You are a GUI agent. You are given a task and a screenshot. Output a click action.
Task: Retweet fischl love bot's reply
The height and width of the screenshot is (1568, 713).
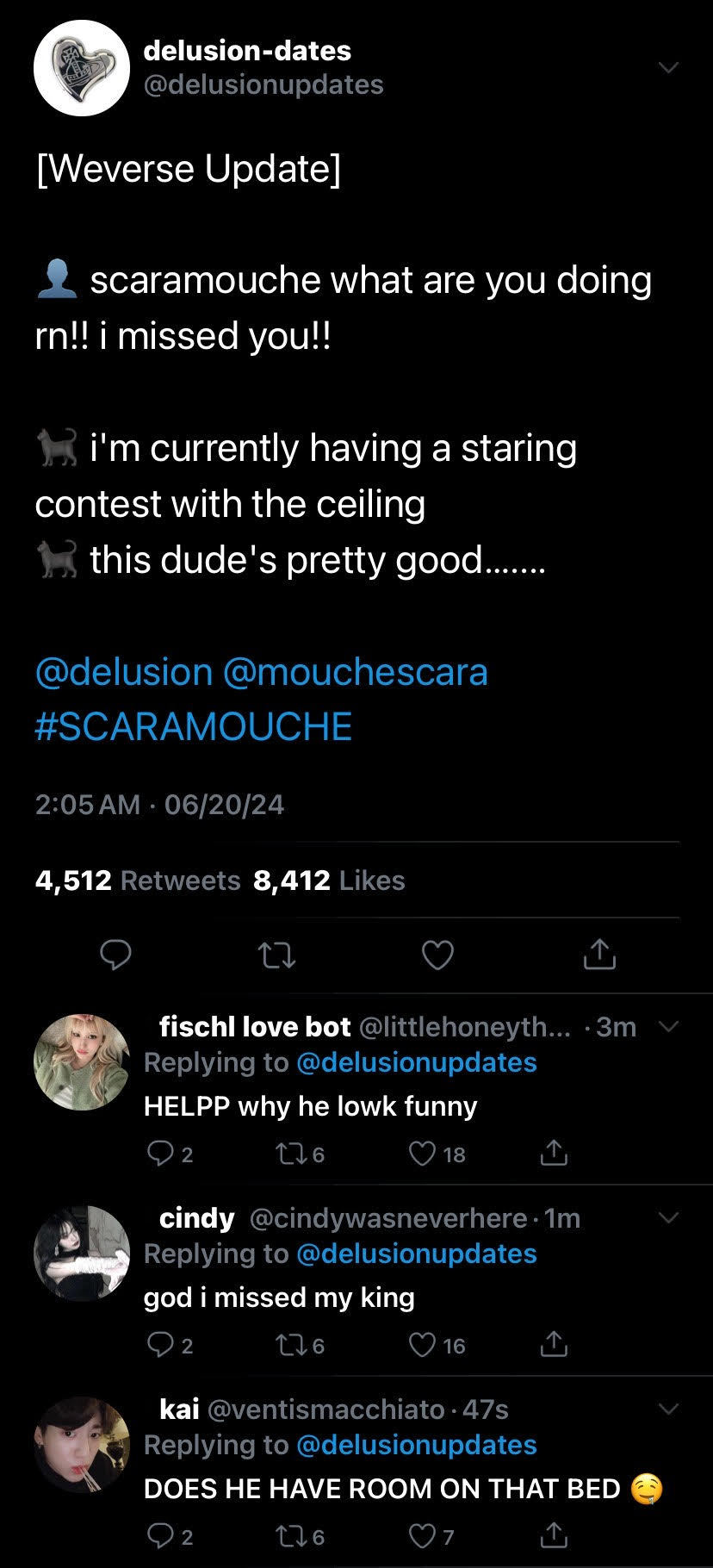tap(287, 1154)
